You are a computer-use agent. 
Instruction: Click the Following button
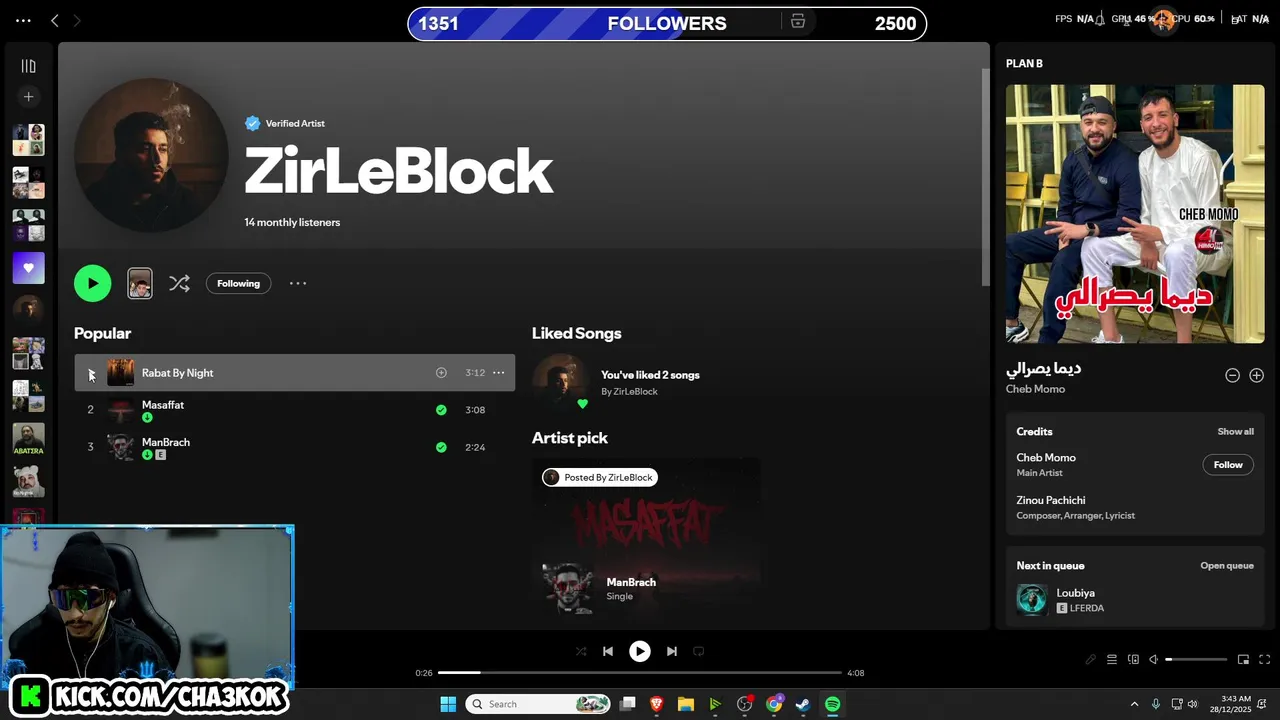tap(238, 283)
